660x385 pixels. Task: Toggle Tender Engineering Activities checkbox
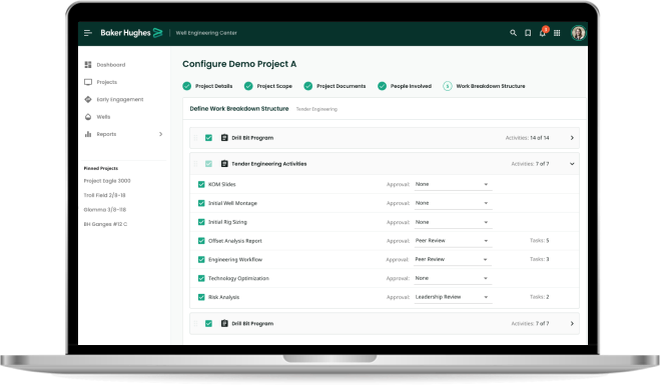tap(208, 164)
